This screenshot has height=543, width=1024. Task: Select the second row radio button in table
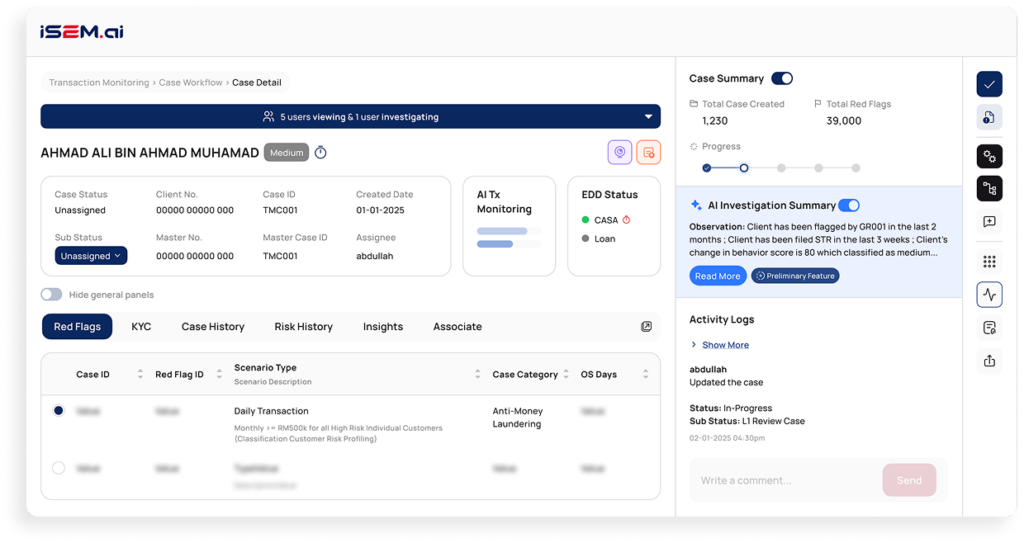(x=58, y=468)
